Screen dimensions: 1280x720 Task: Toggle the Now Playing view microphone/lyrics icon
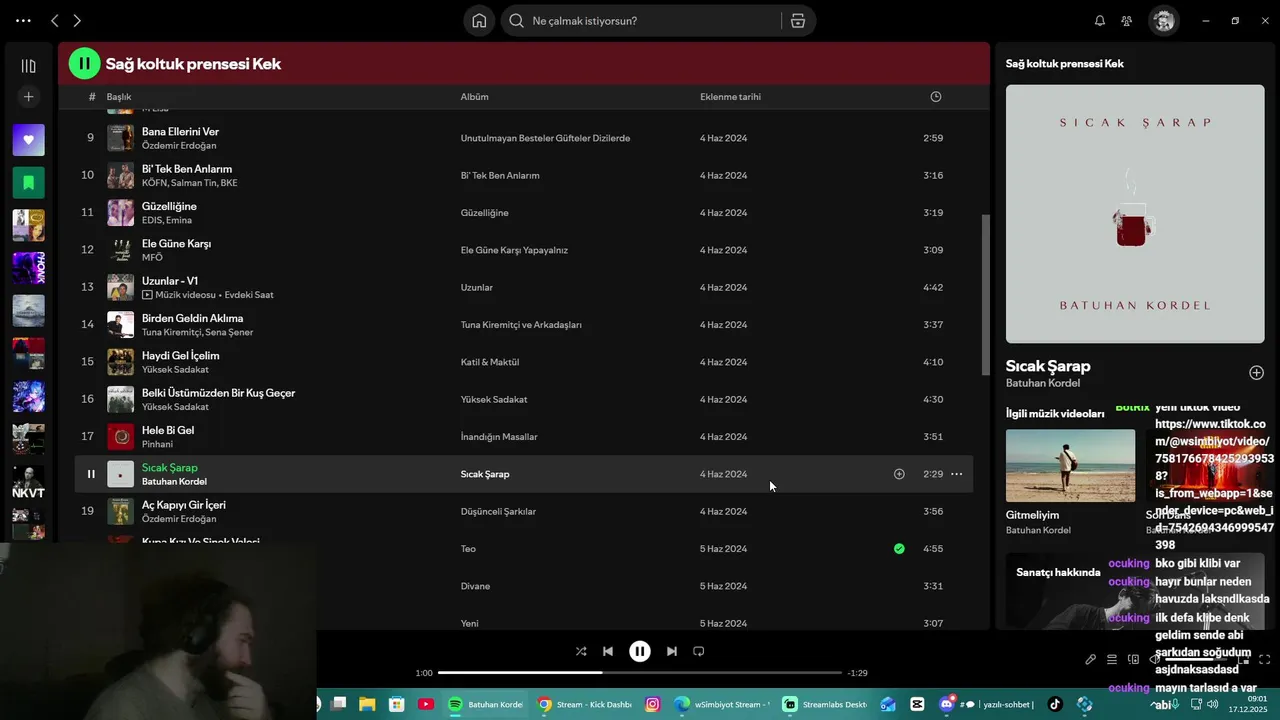click(1091, 660)
